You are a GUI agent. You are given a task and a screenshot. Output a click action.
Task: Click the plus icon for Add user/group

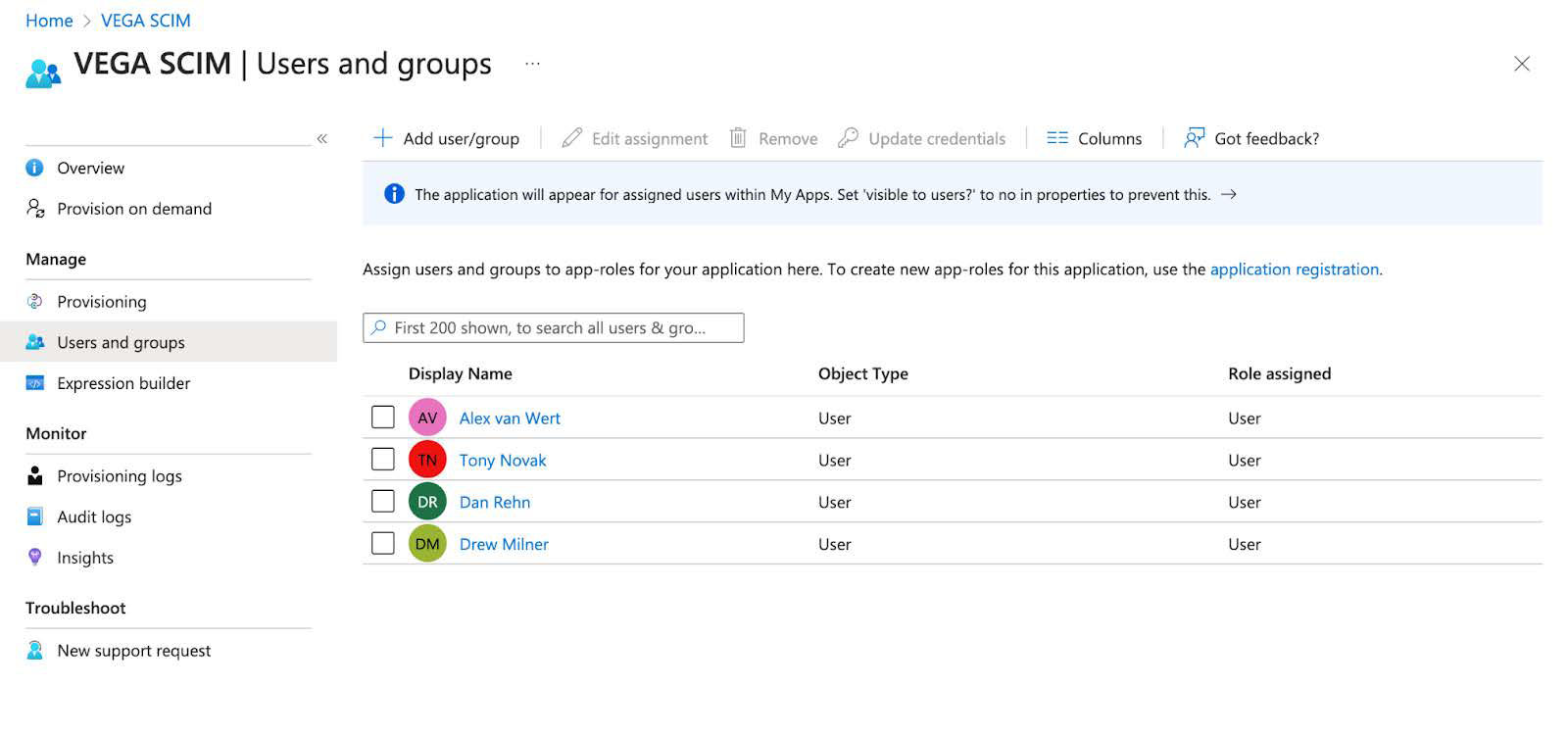(383, 138)
